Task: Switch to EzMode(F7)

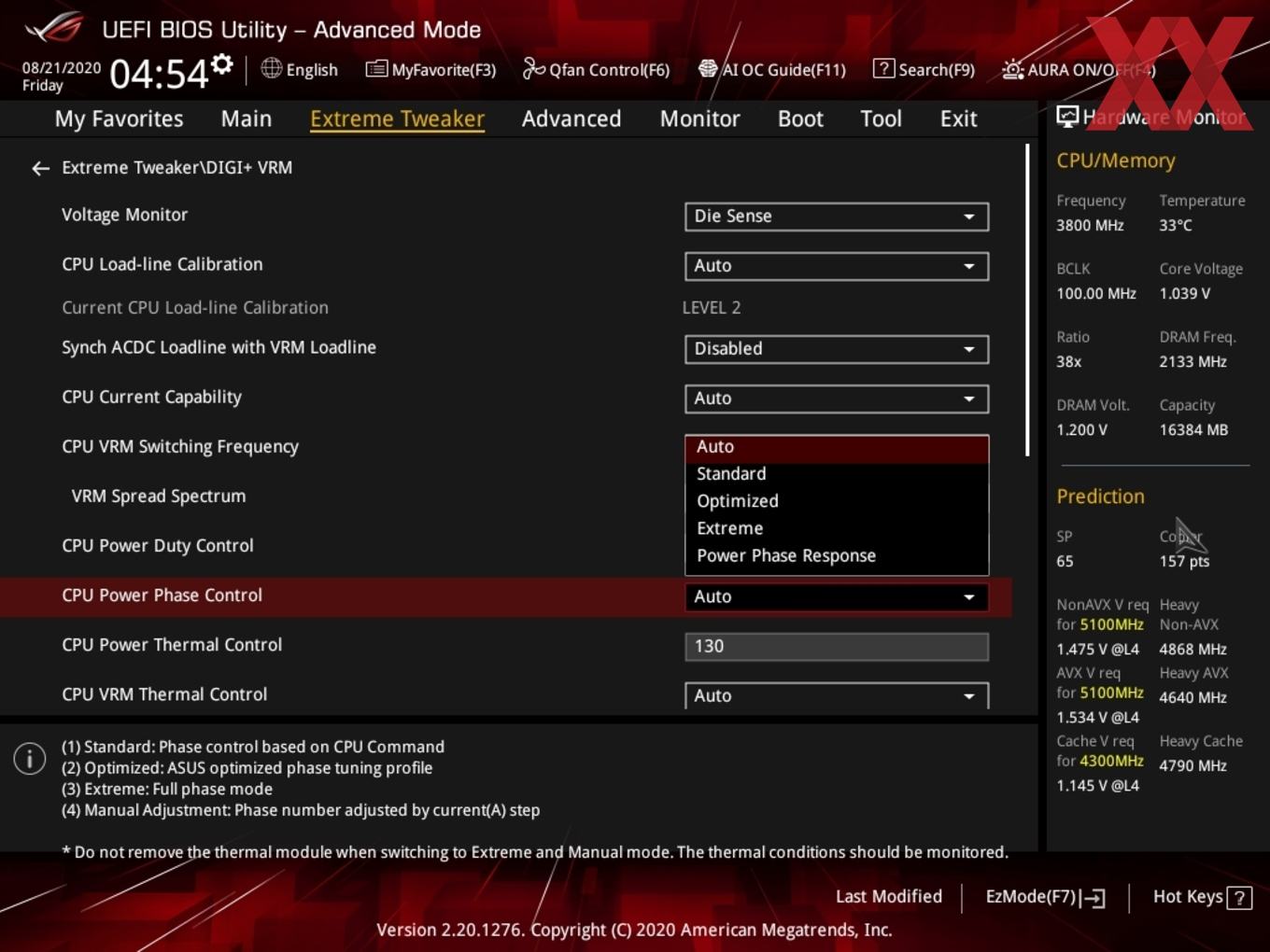Action: click(x=1046, y=897)
